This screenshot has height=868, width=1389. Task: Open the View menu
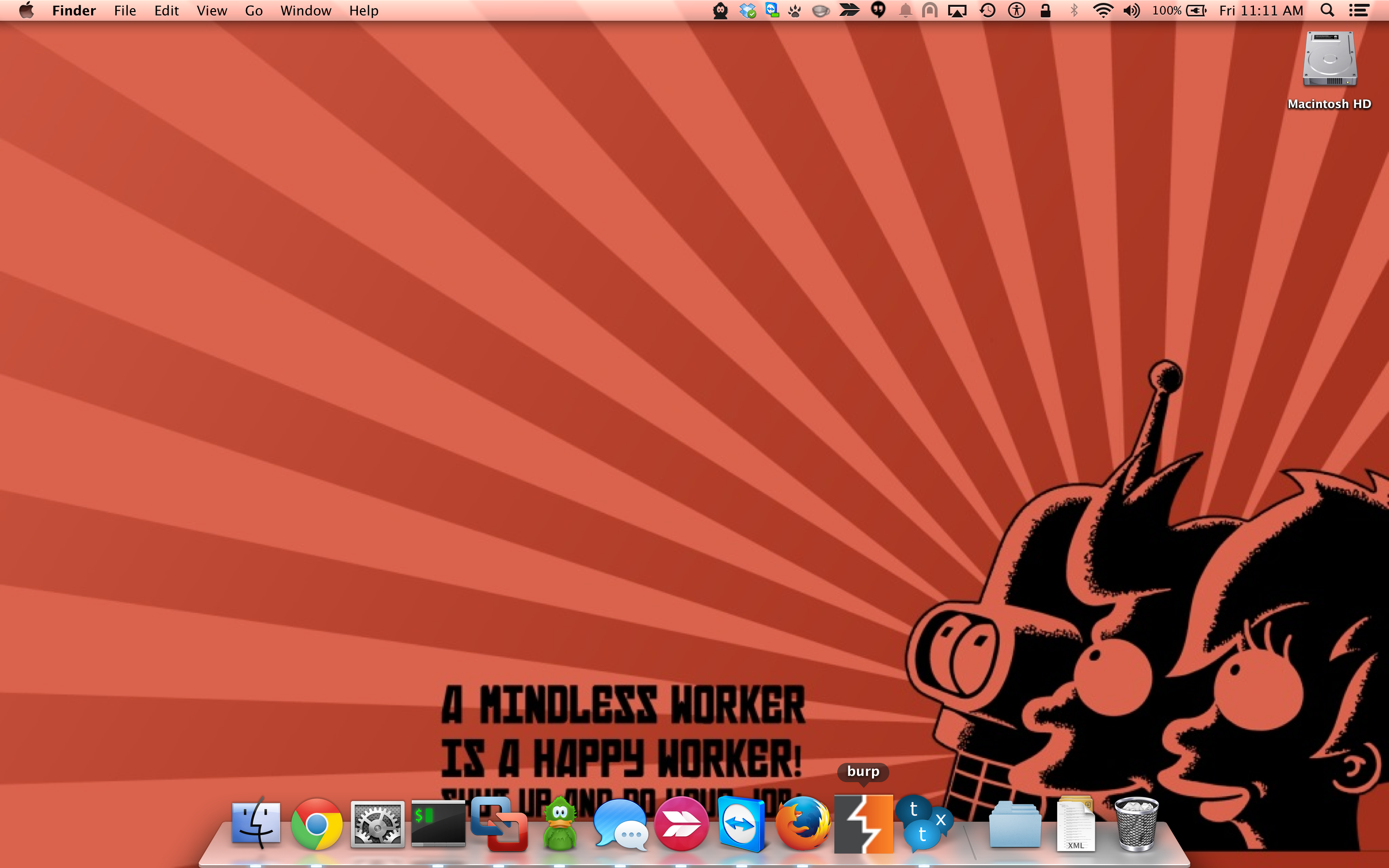click(212, 10)
